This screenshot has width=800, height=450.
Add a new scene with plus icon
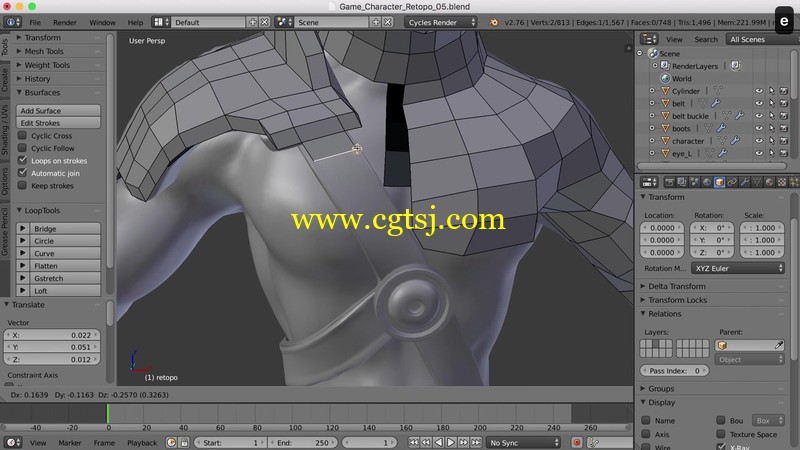tap(376, 22)
